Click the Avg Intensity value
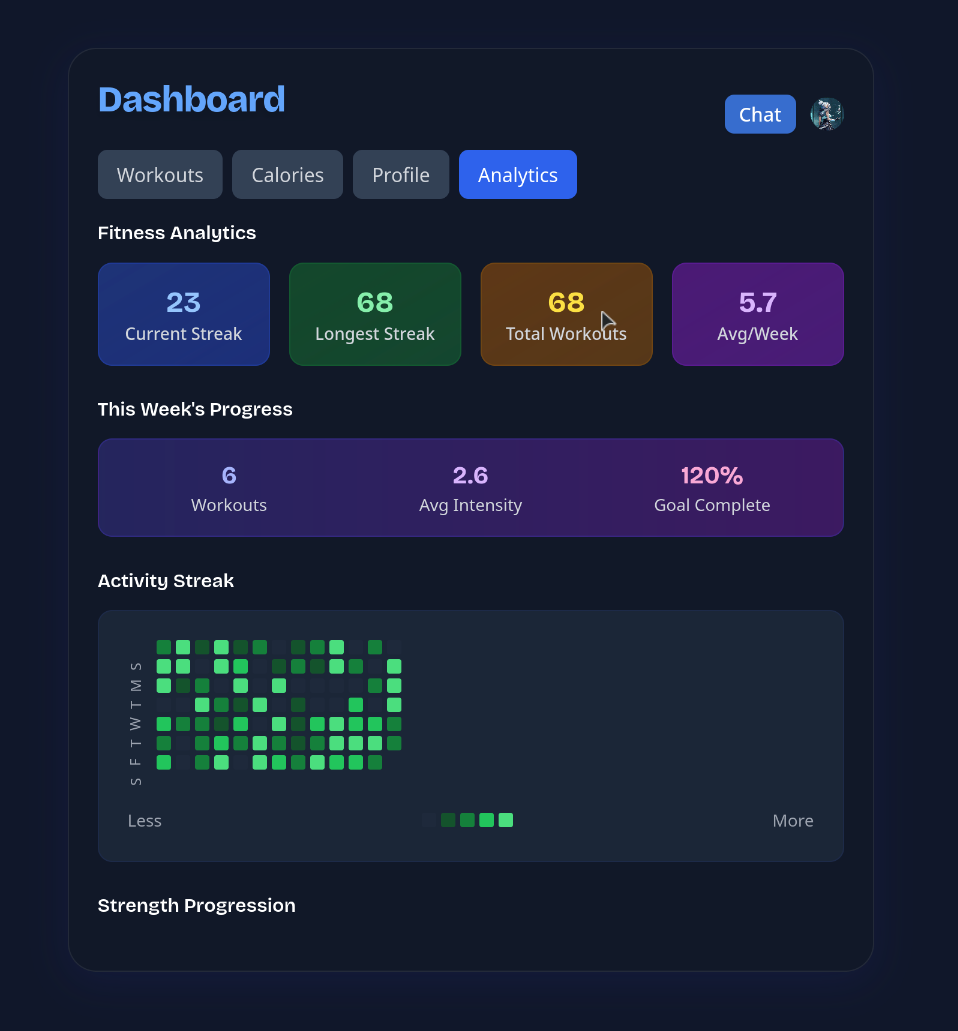 [x=470, y=475]
